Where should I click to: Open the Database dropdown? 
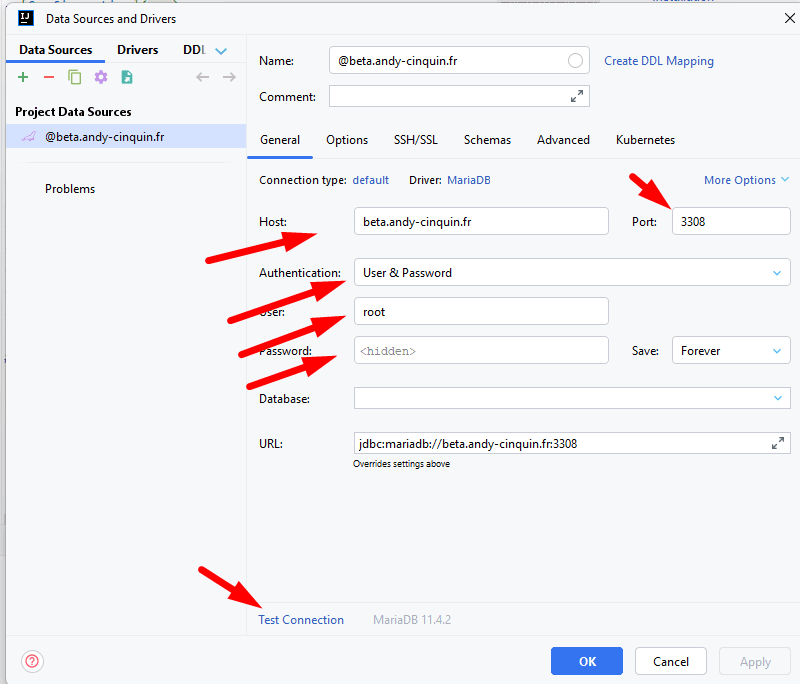[x=572, y=398]
